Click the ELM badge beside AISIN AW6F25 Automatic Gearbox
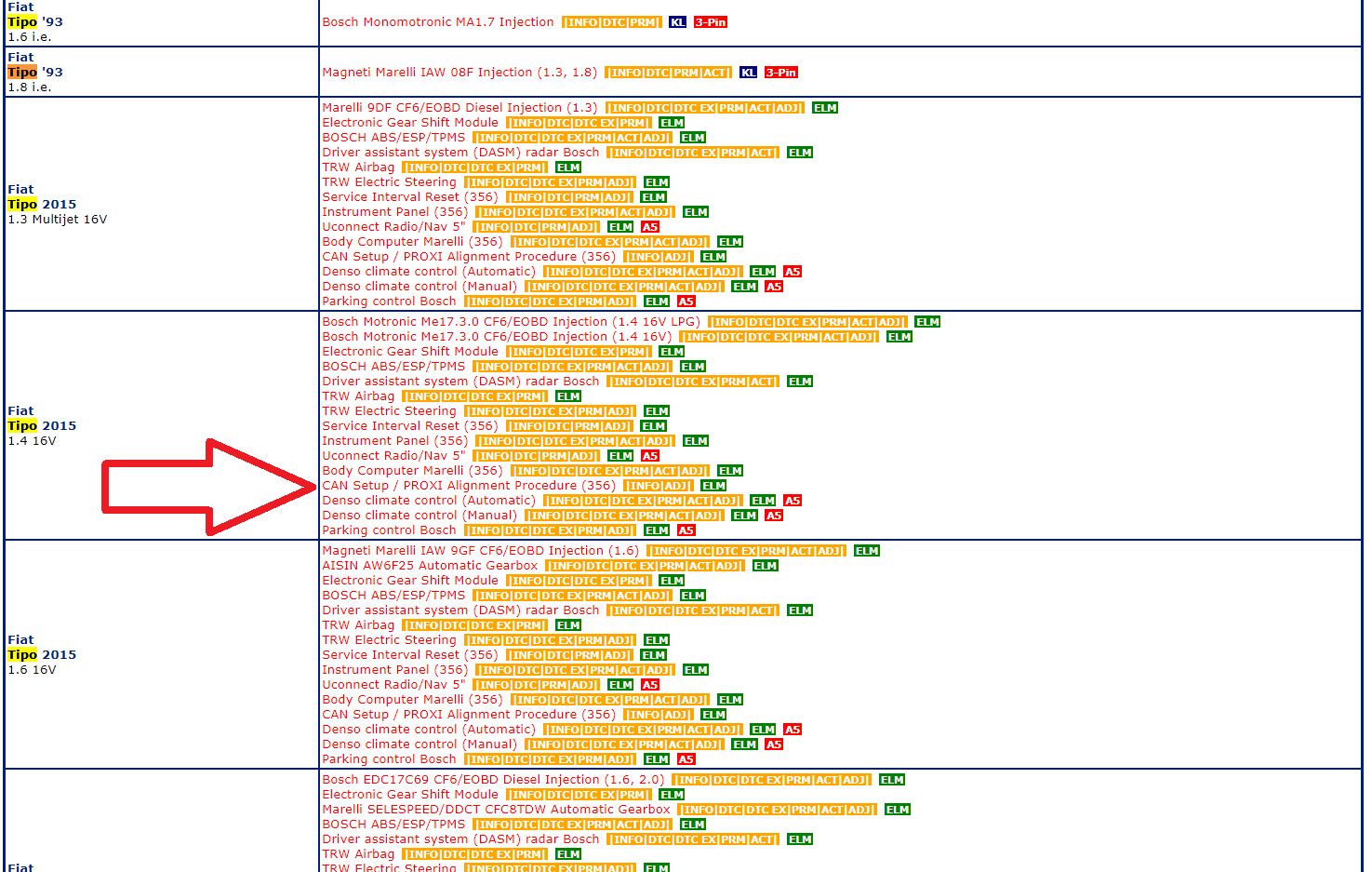The image size is (1372, 872). coord(766,566)
